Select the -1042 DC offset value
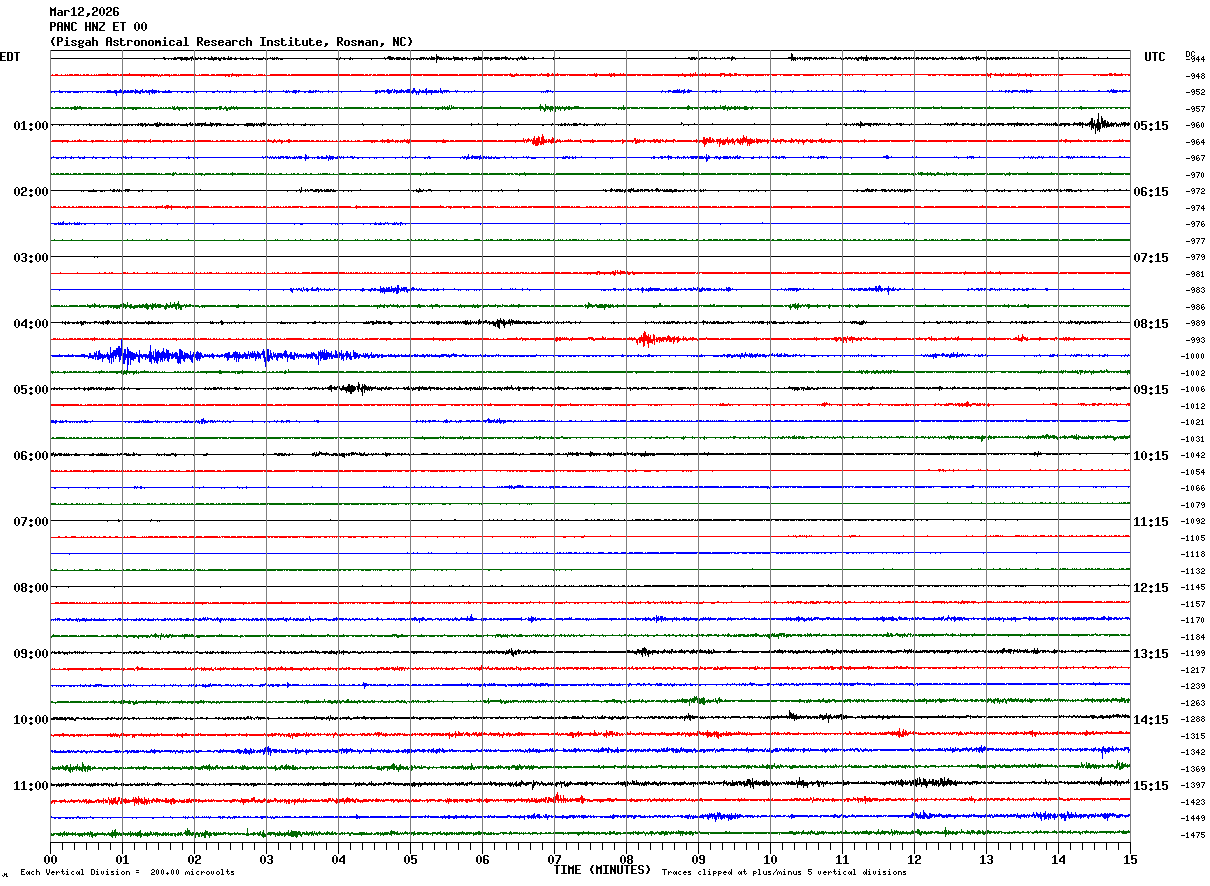The image size is (1210, 886). tap(1195, 456)
